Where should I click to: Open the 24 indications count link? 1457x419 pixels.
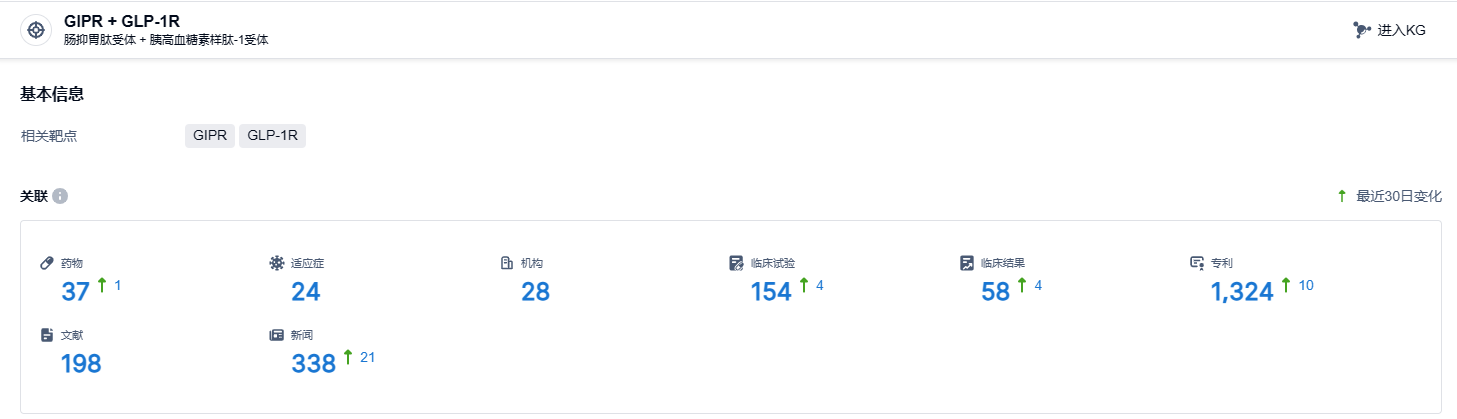point(305,292)
